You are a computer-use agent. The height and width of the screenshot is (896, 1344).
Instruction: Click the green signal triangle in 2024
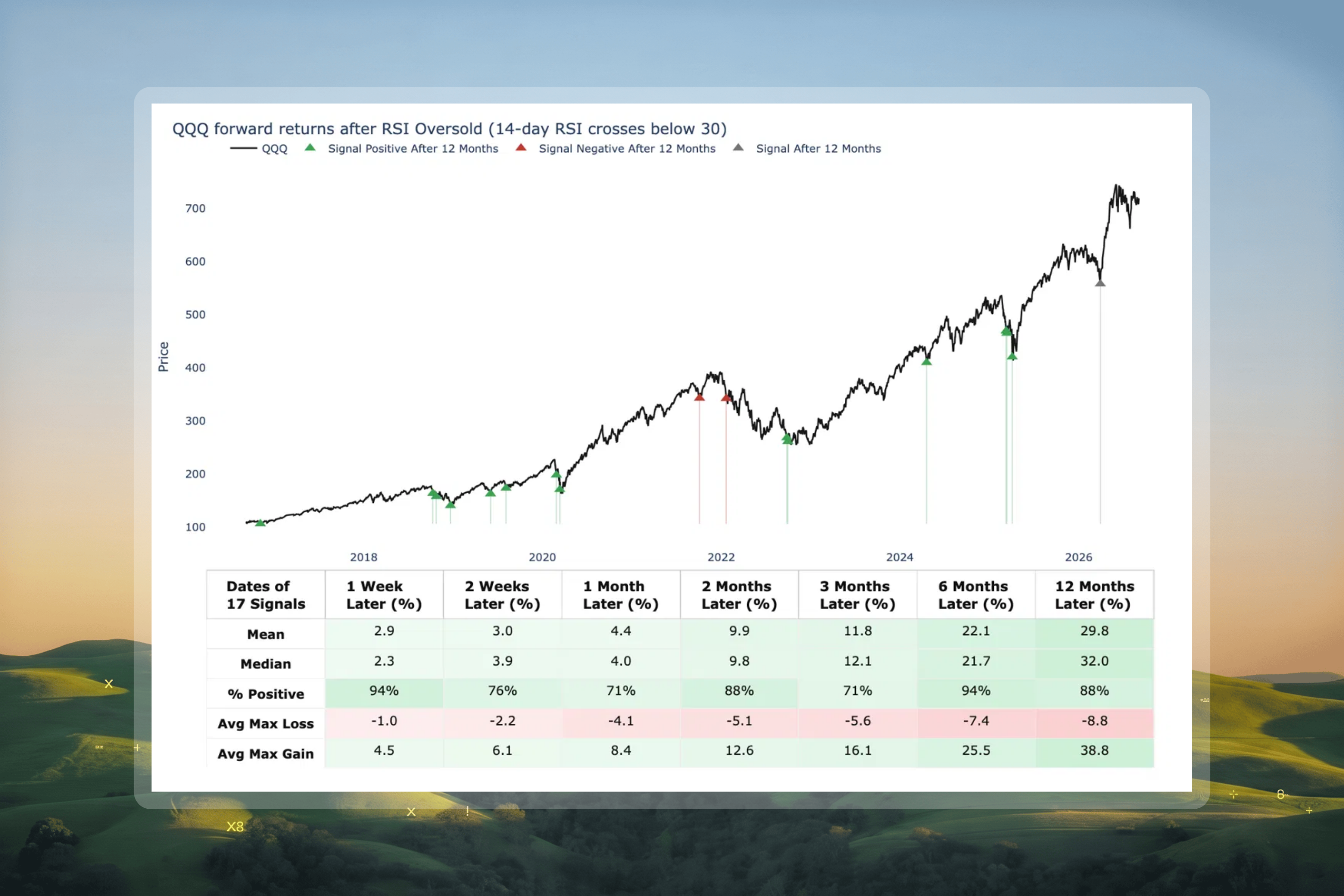[926, 361]
